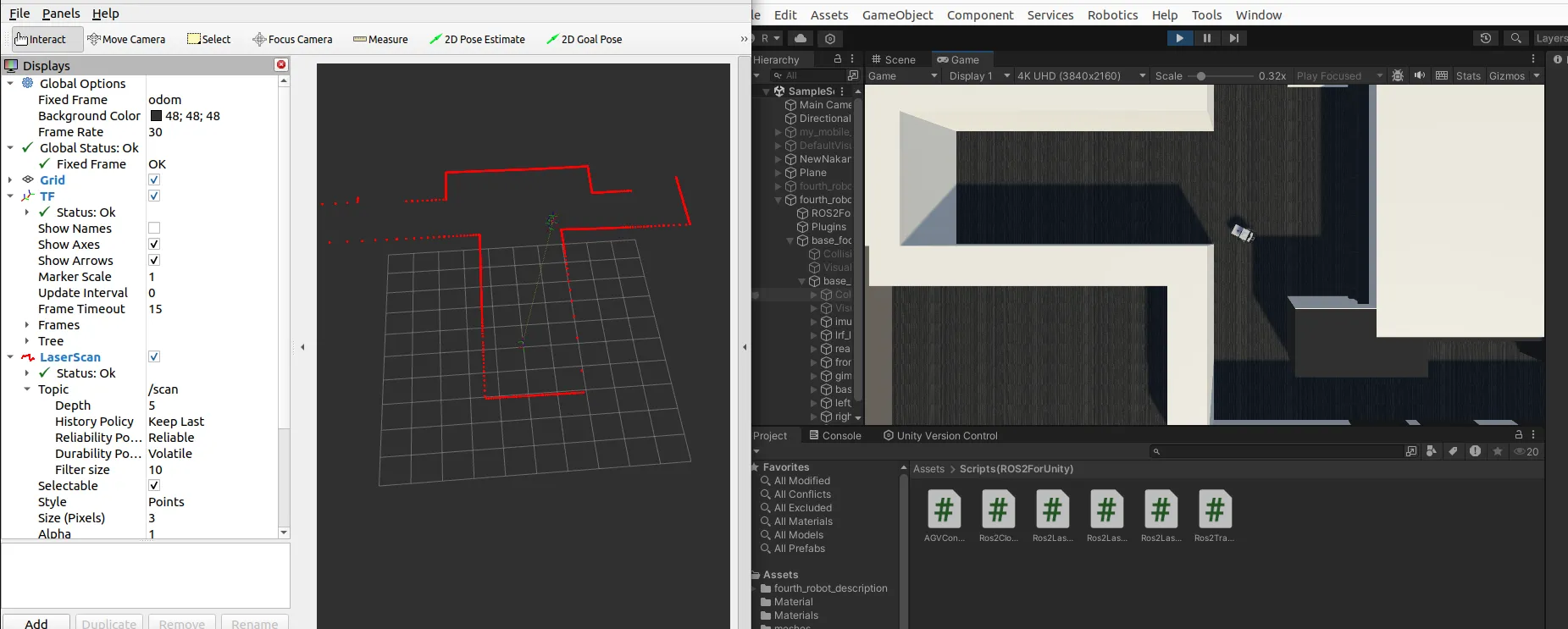The width and height of the screenshot is (1568, 629).
Task: Open Unity cloud services icon
Action: [x=800, y=38]
